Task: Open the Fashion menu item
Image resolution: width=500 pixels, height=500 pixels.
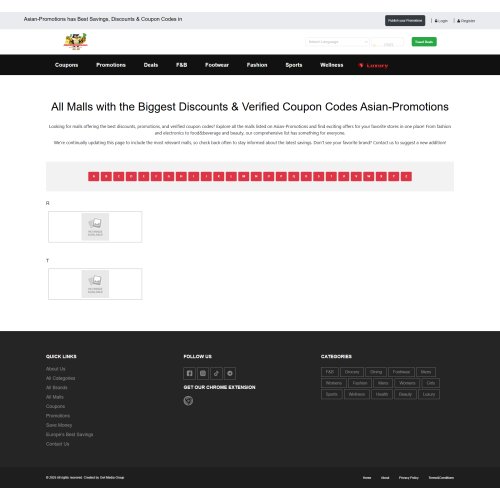Action: coord(257,65)
